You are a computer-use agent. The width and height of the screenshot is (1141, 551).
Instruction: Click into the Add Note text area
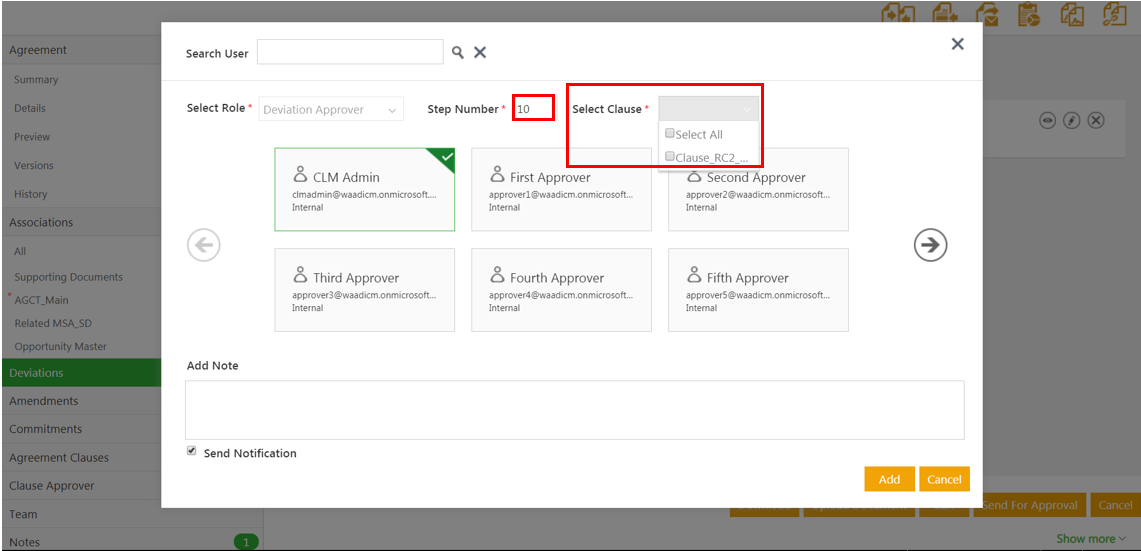(574, 409)
